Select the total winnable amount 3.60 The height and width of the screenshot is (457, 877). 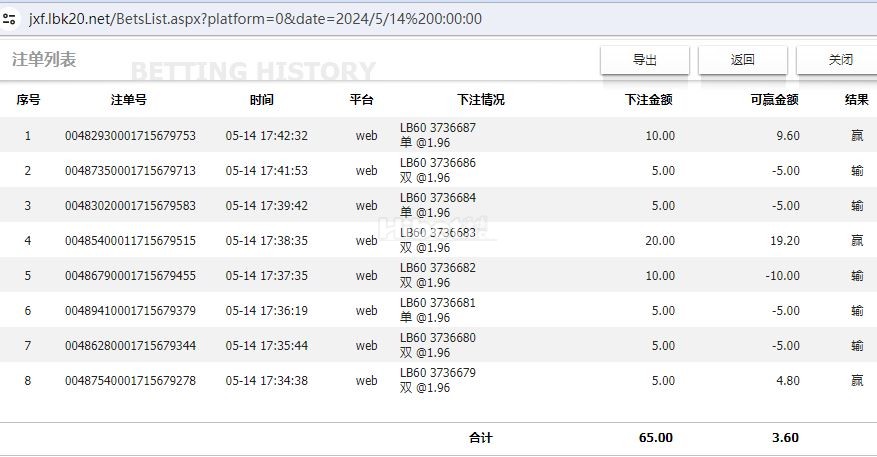pyautogui.click(x=785, y=438)
